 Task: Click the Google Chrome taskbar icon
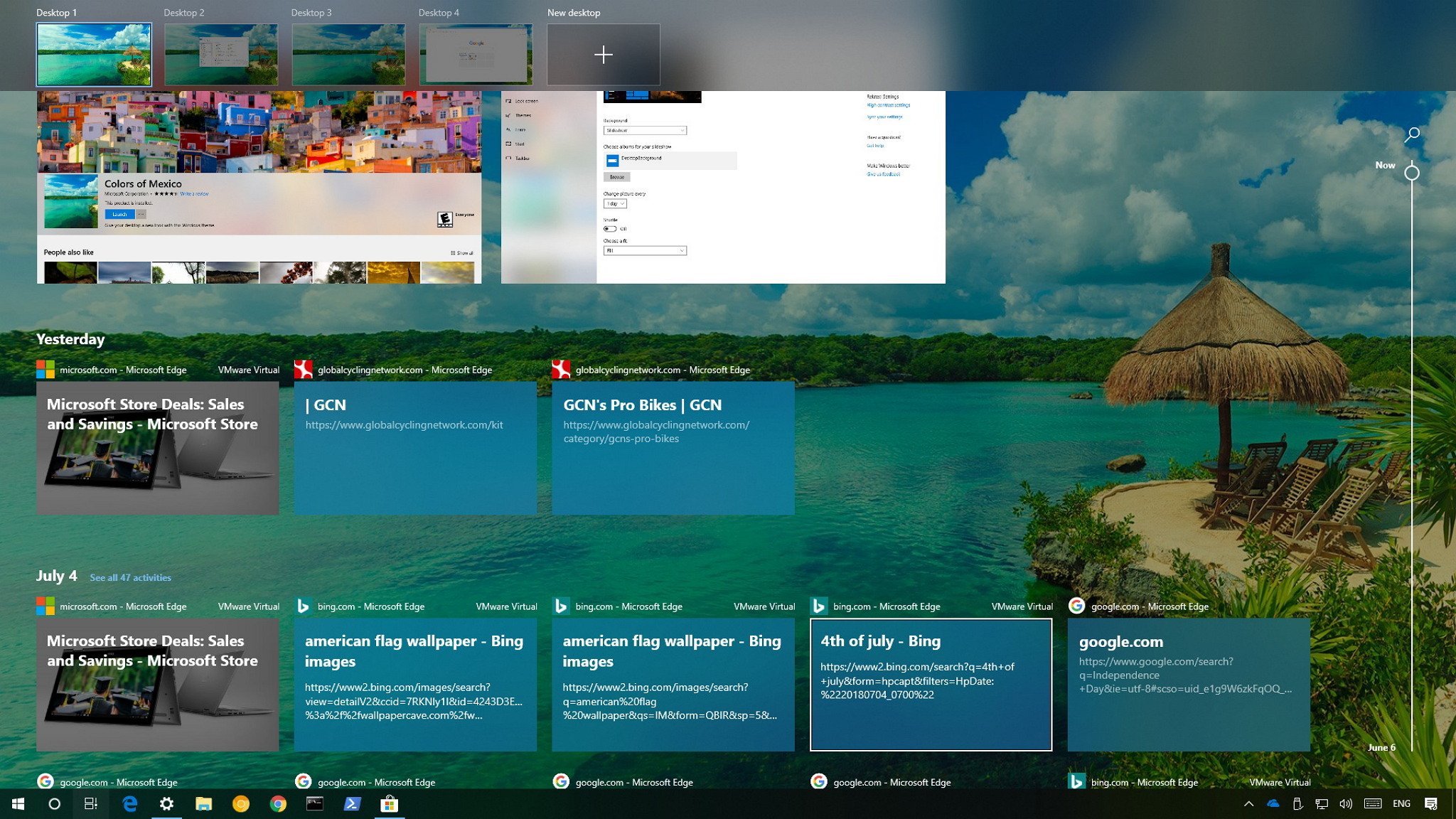(x=278, y=804)
